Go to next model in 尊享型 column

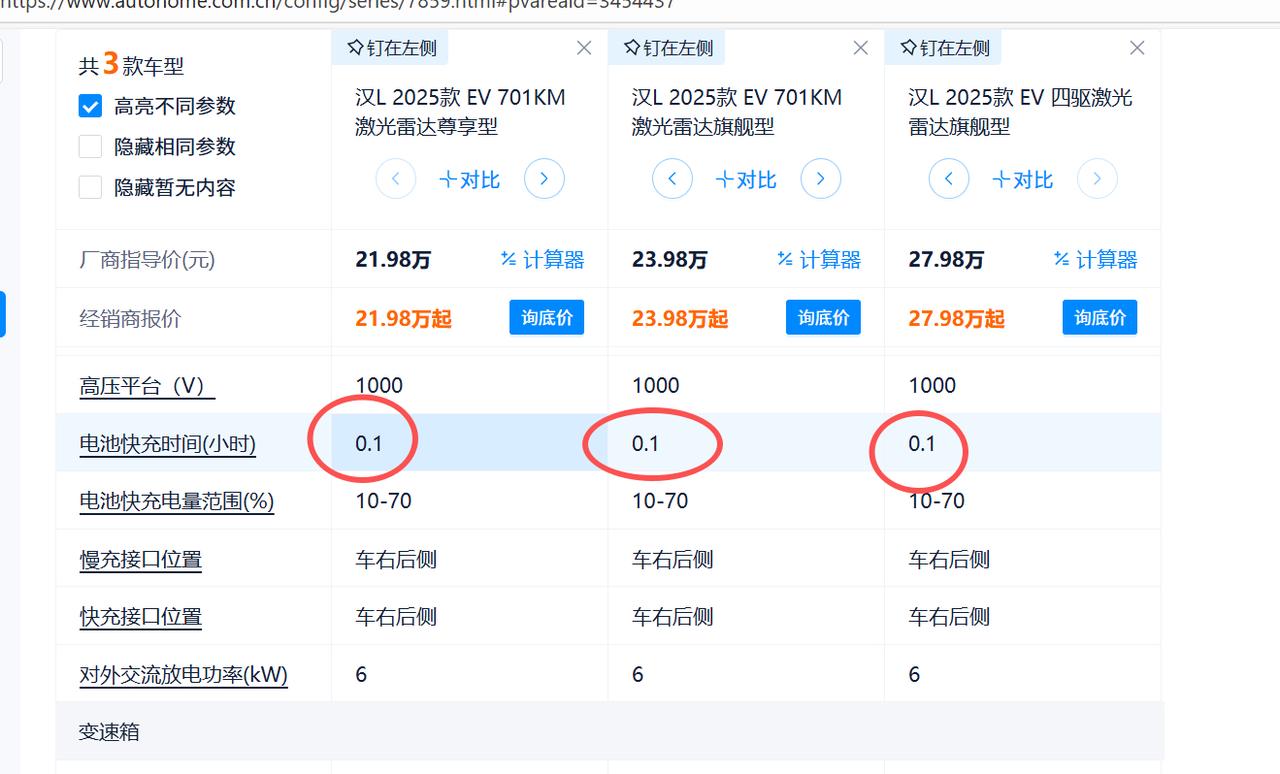click(544, 179)
